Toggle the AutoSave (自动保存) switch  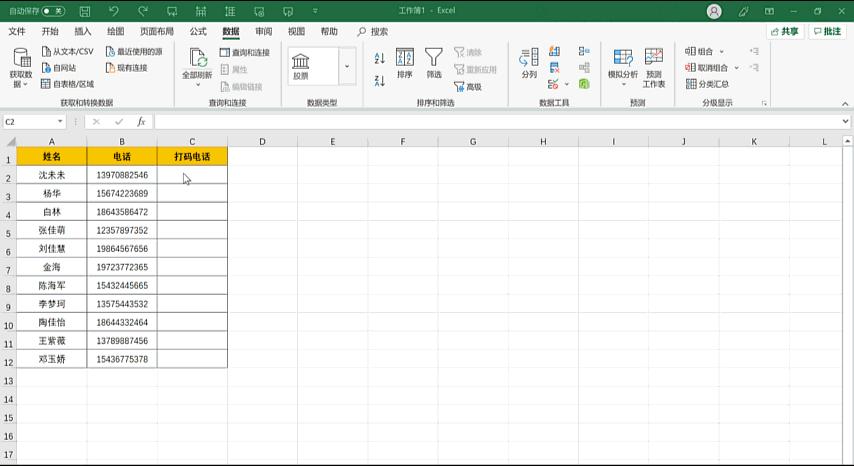coord(53,11)
